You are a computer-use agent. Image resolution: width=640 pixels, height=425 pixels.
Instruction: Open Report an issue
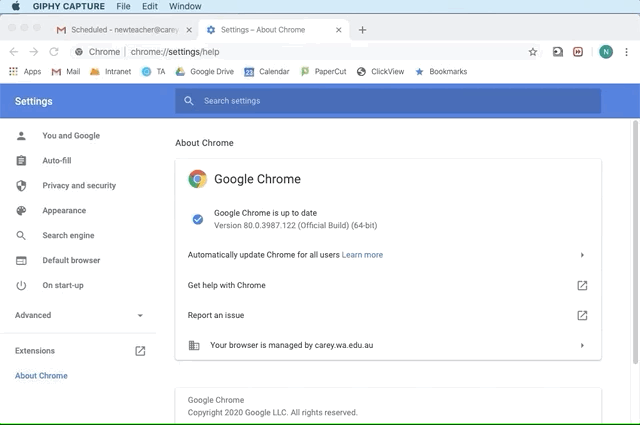click(388, 315)
